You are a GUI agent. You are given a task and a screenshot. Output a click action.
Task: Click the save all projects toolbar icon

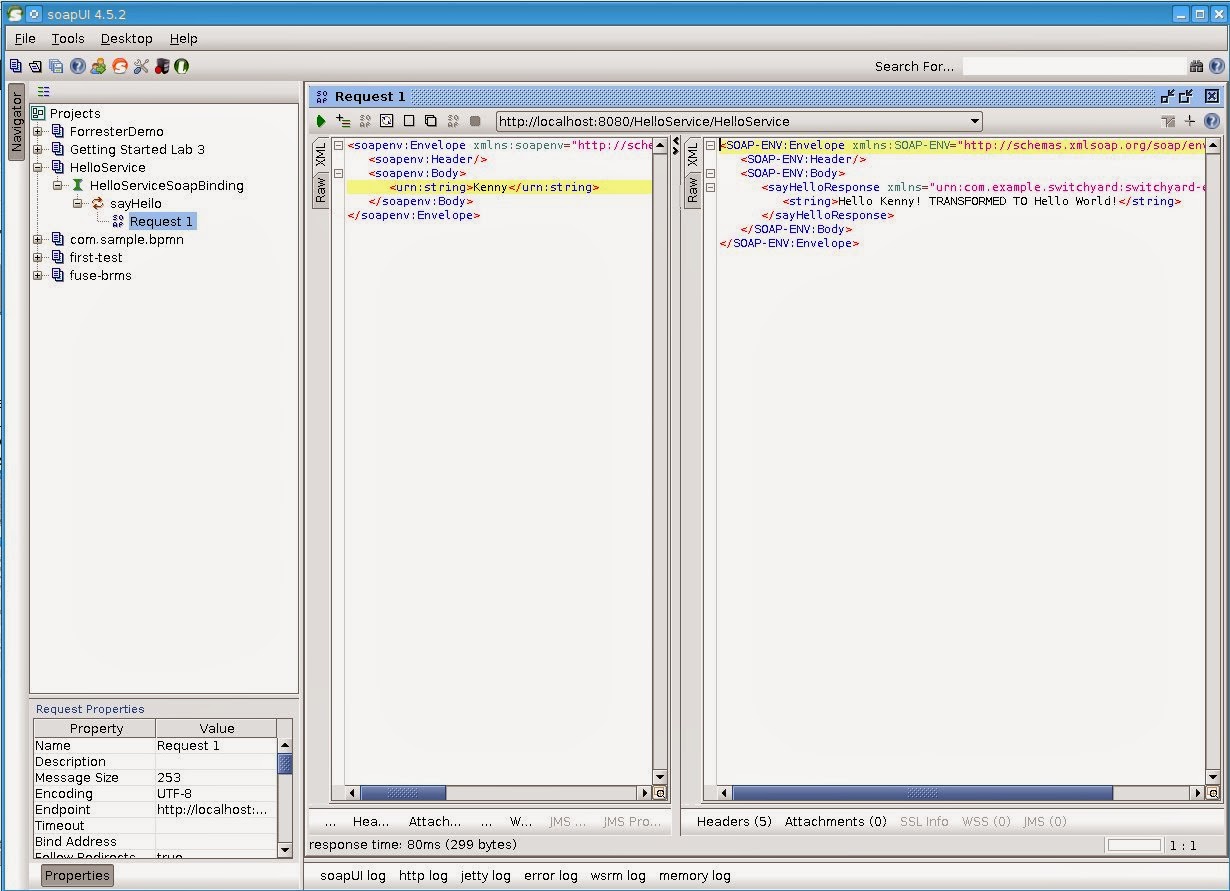click(x=56, y=66)
